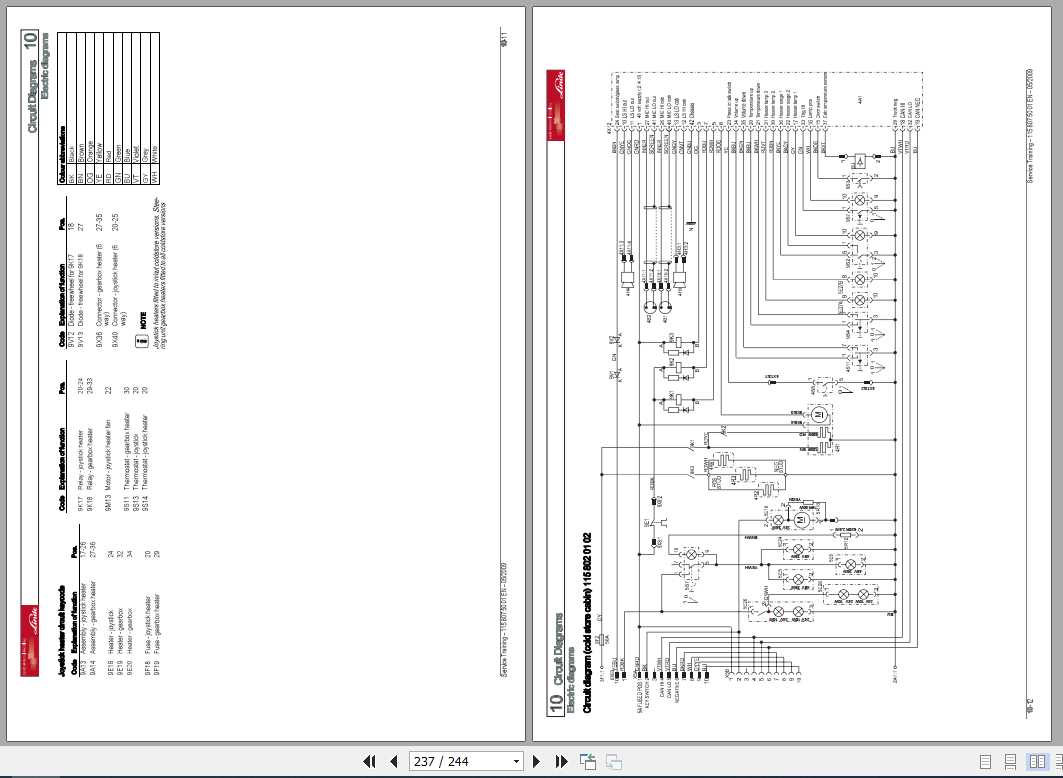Click the 'Service Training' footer on right page
The width and height of the screenshot is (1063, 778).
point(1030,125)
